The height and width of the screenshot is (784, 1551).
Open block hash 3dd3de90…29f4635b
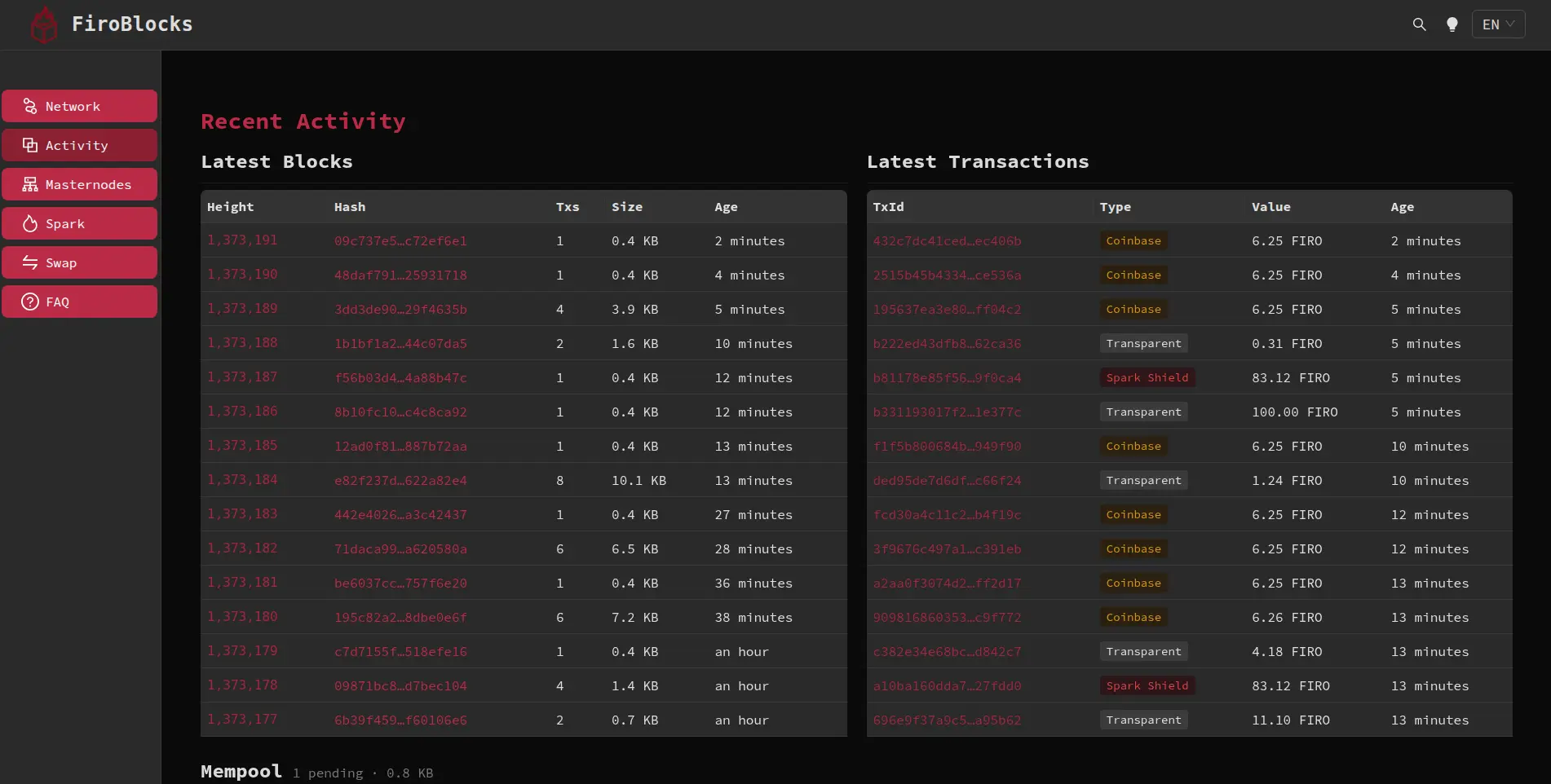400,310
